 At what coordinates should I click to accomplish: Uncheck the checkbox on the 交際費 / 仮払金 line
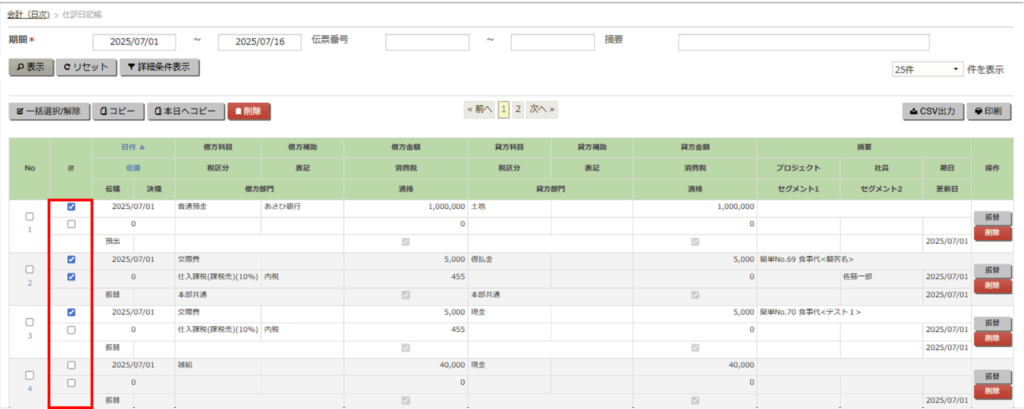tap(71, 259)
